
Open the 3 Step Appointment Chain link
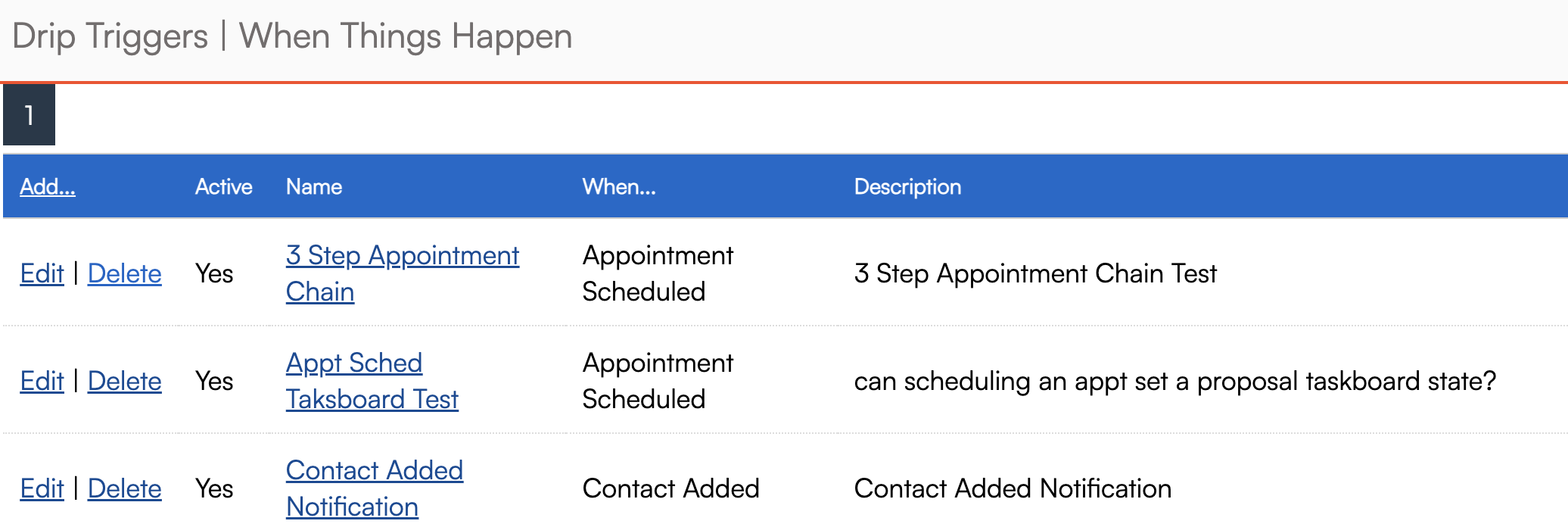click(402, 256)
